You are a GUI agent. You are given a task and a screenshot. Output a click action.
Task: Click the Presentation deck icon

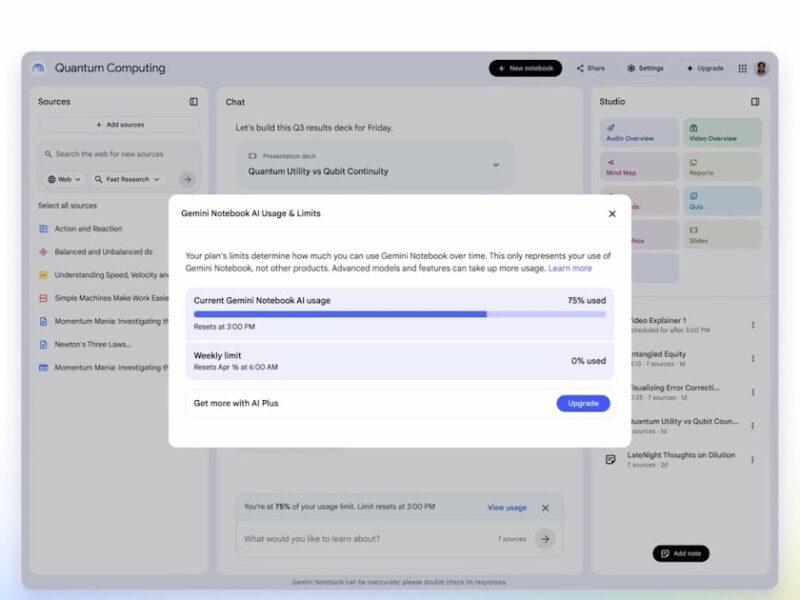252,156
